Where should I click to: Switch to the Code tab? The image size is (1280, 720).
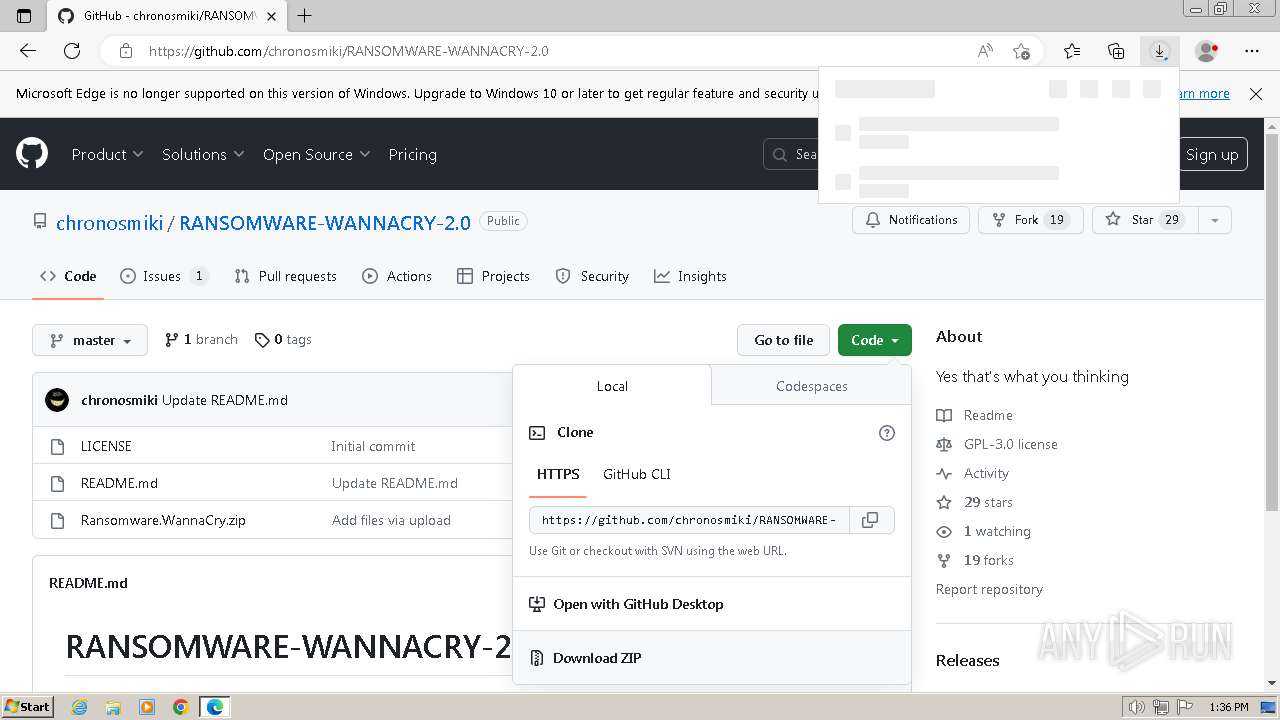coord(68,276)
